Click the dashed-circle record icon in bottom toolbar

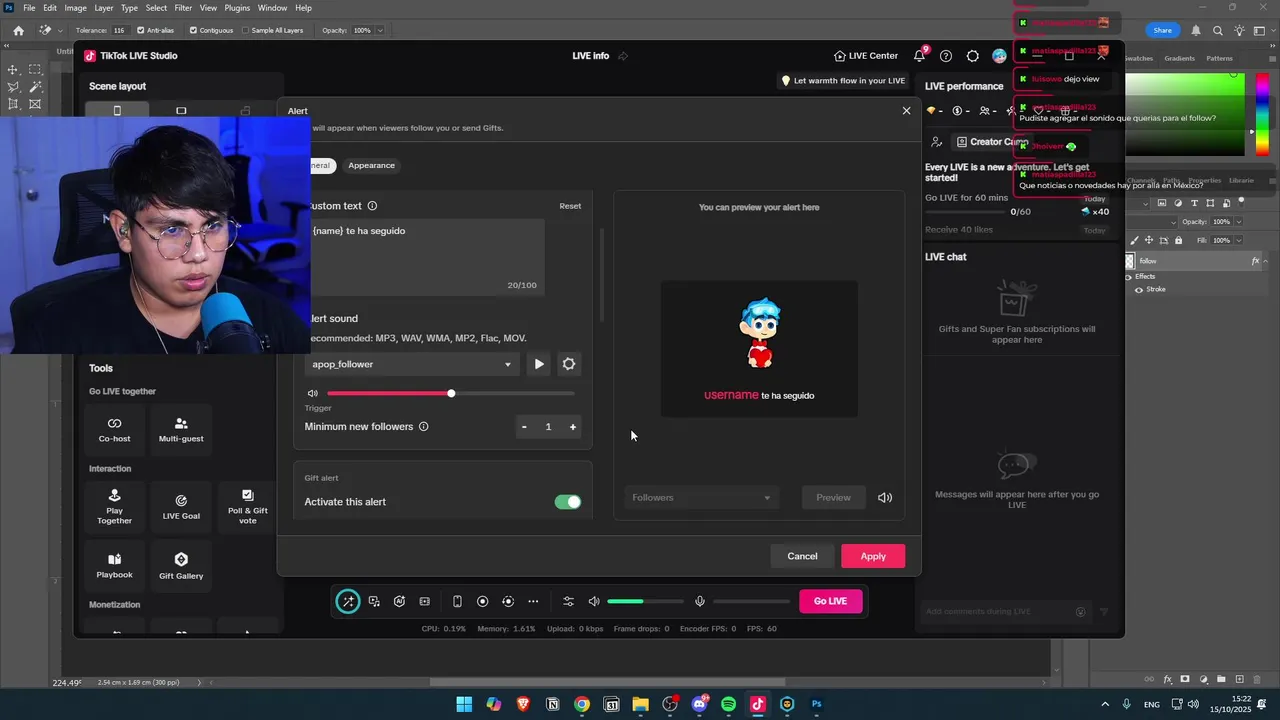[508, 601]
